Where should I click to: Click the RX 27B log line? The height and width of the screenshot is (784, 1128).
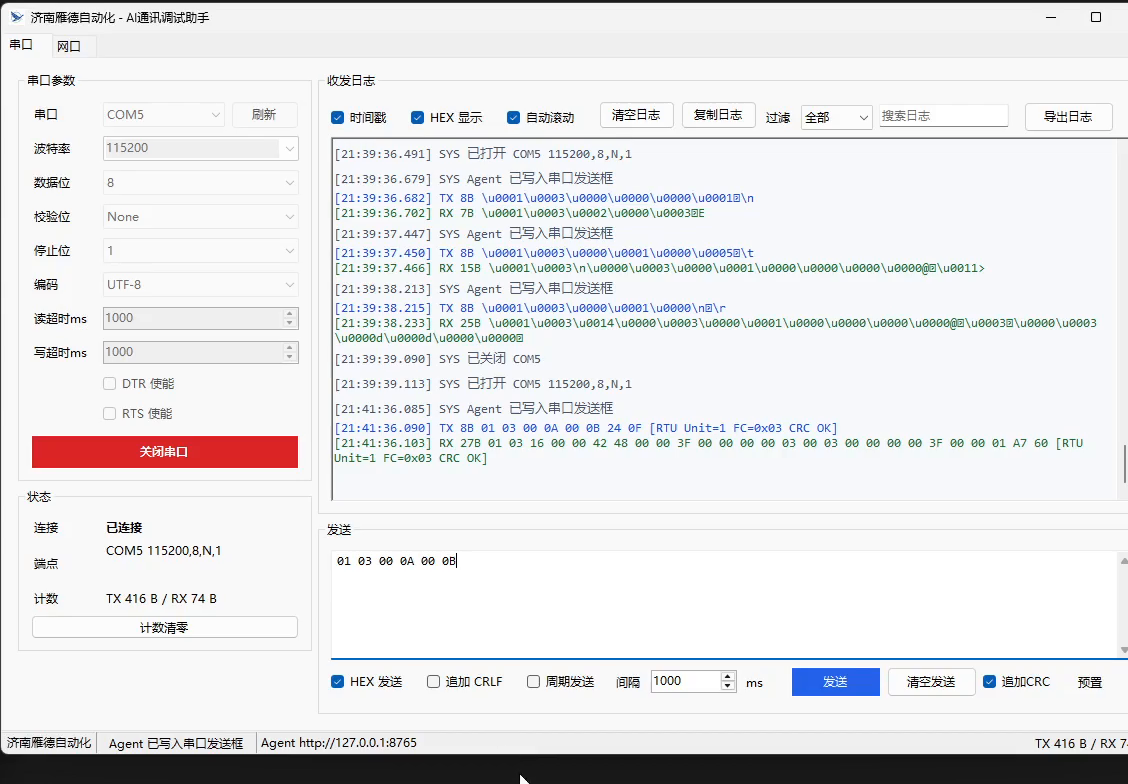click(x=709, y=451)
